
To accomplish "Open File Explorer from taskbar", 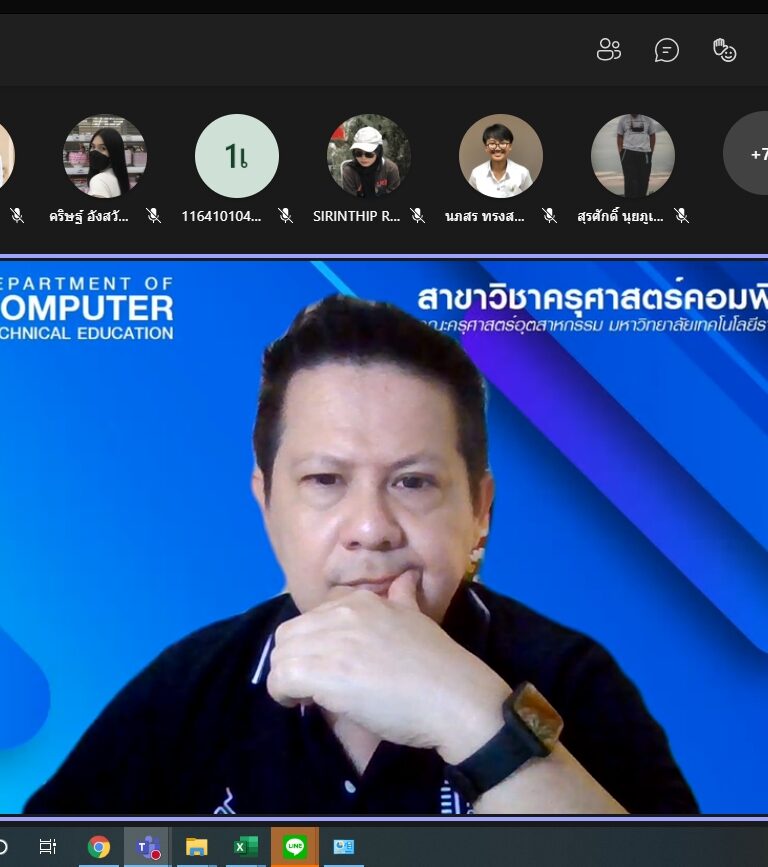I will coord(196,847).
